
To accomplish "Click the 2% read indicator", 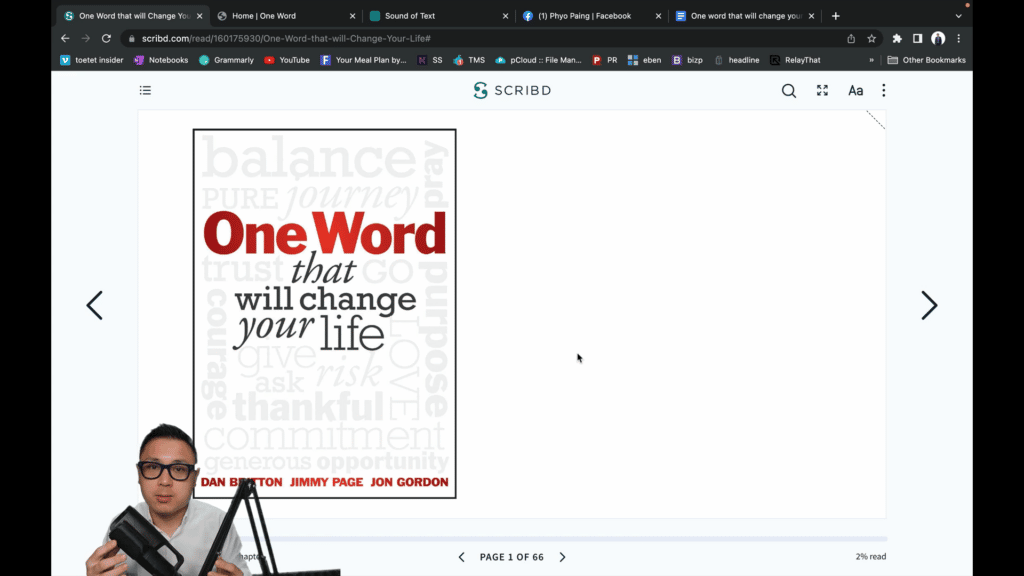I will (x=871, y=556).
